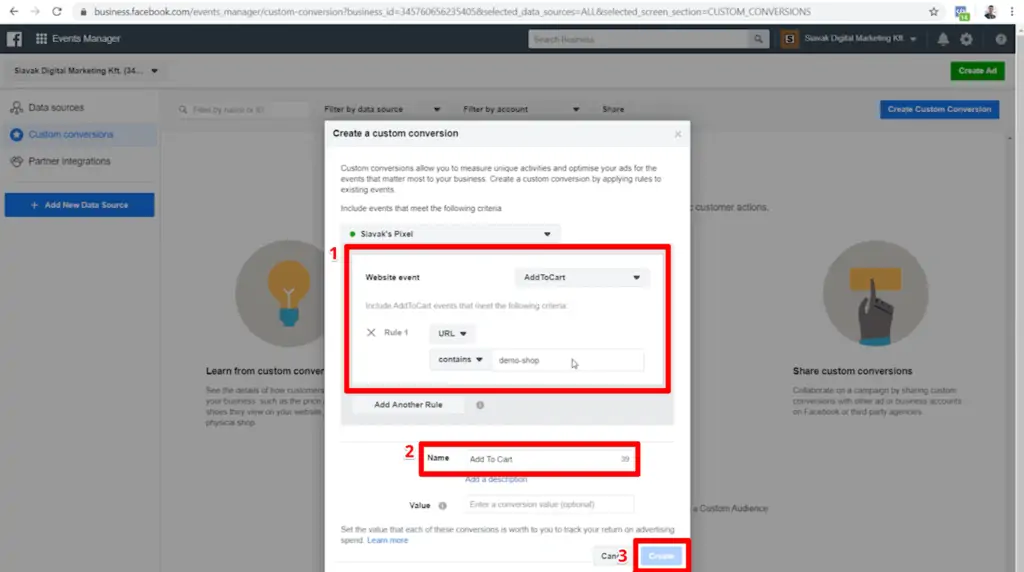Remove Rule 1 with X icon
Viewport: 1024px width, 572px height.
(371, 332)
